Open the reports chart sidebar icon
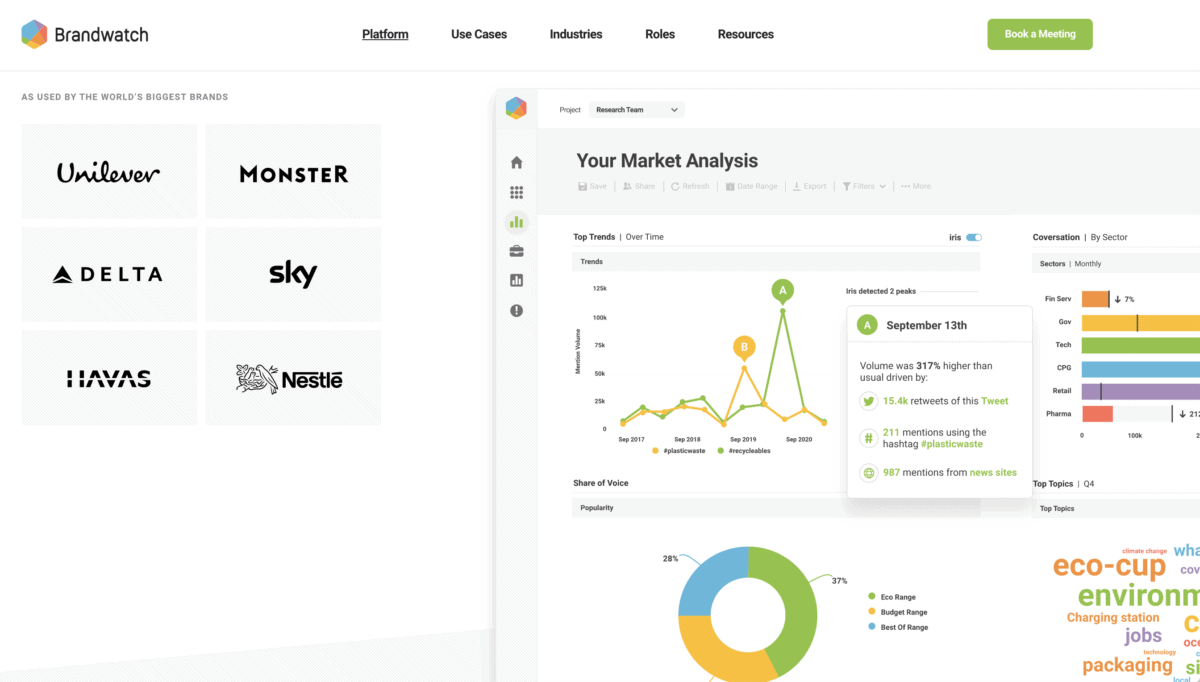The height and width of the screenshot is (682, 1200). [517, 281]
